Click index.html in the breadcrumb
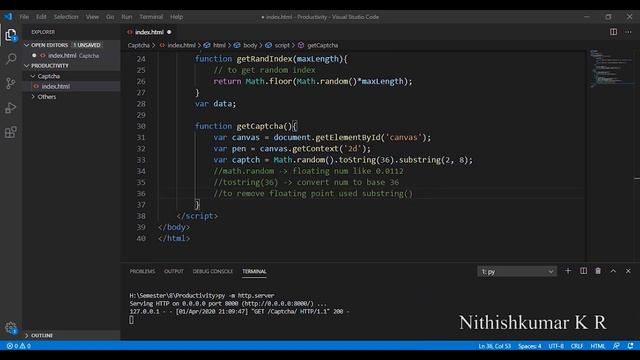The width and height of the screenshot is (640, 360). pos(181,45)
